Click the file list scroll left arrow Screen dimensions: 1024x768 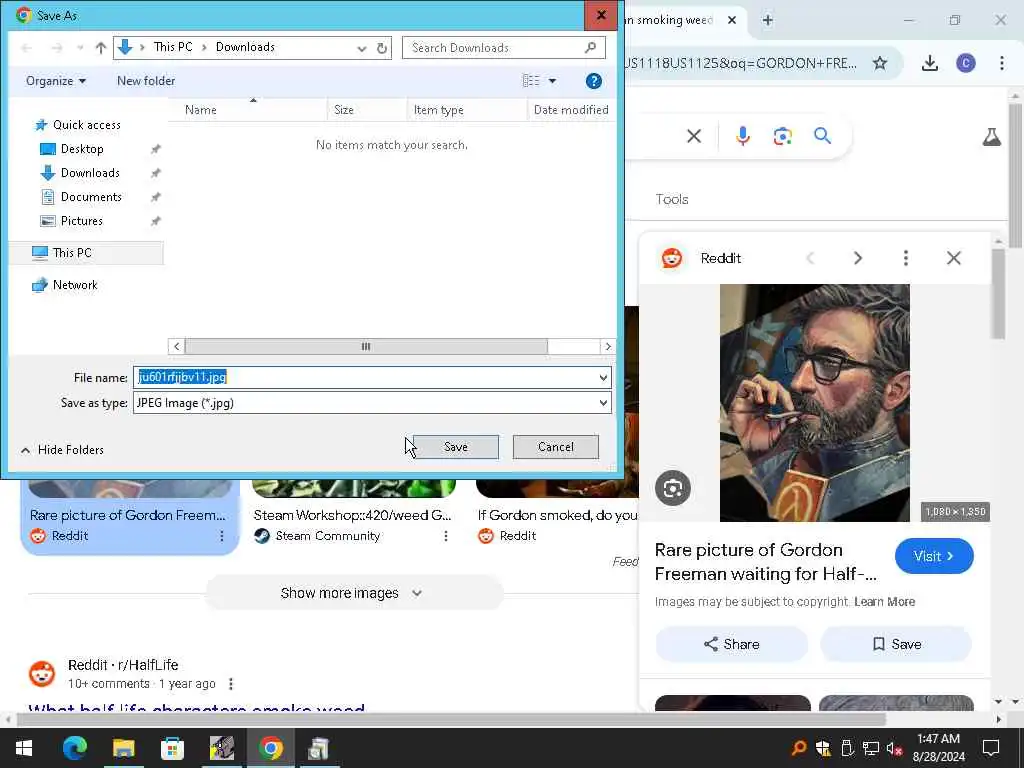(x=176, y=346)
